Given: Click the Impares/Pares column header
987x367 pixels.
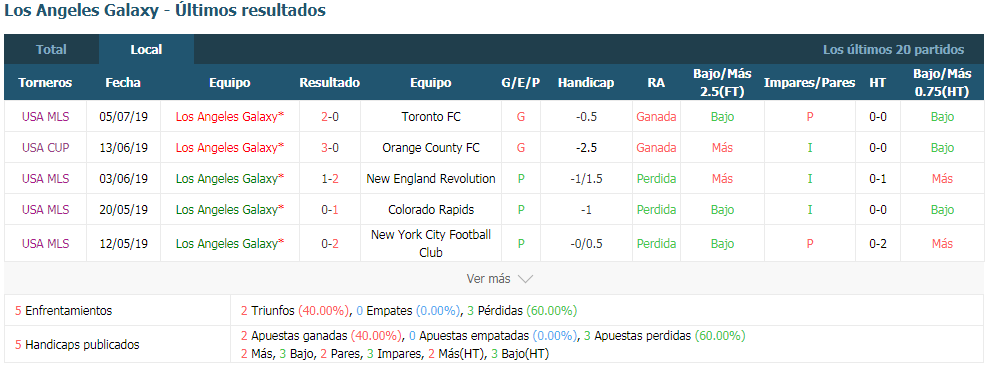Looking at the screenshot, I should [x=809, y=82].
